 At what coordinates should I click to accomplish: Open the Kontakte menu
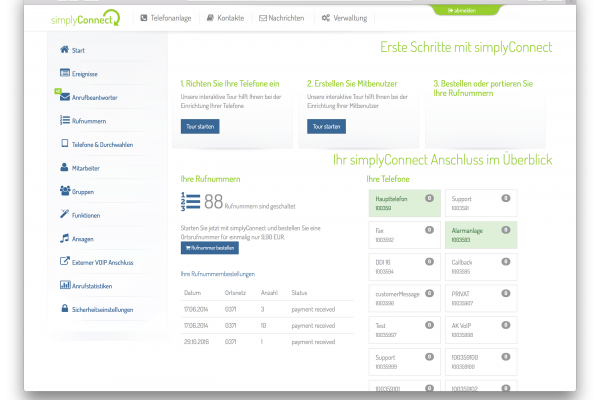[225, 18]
